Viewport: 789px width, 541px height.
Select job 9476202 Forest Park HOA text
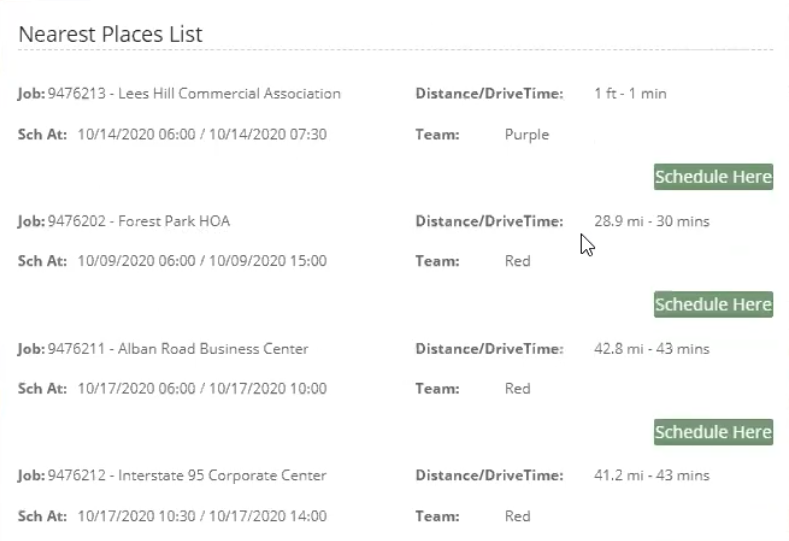point(139,221)
